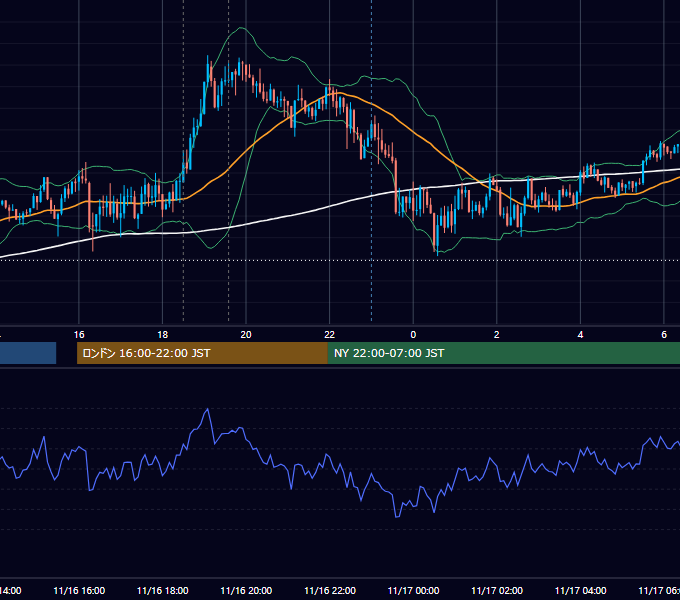The image size is (680, 600).
Task: Click the '20' hour label on chart axis
Action: pyautogui.click(x=246, y=335)
